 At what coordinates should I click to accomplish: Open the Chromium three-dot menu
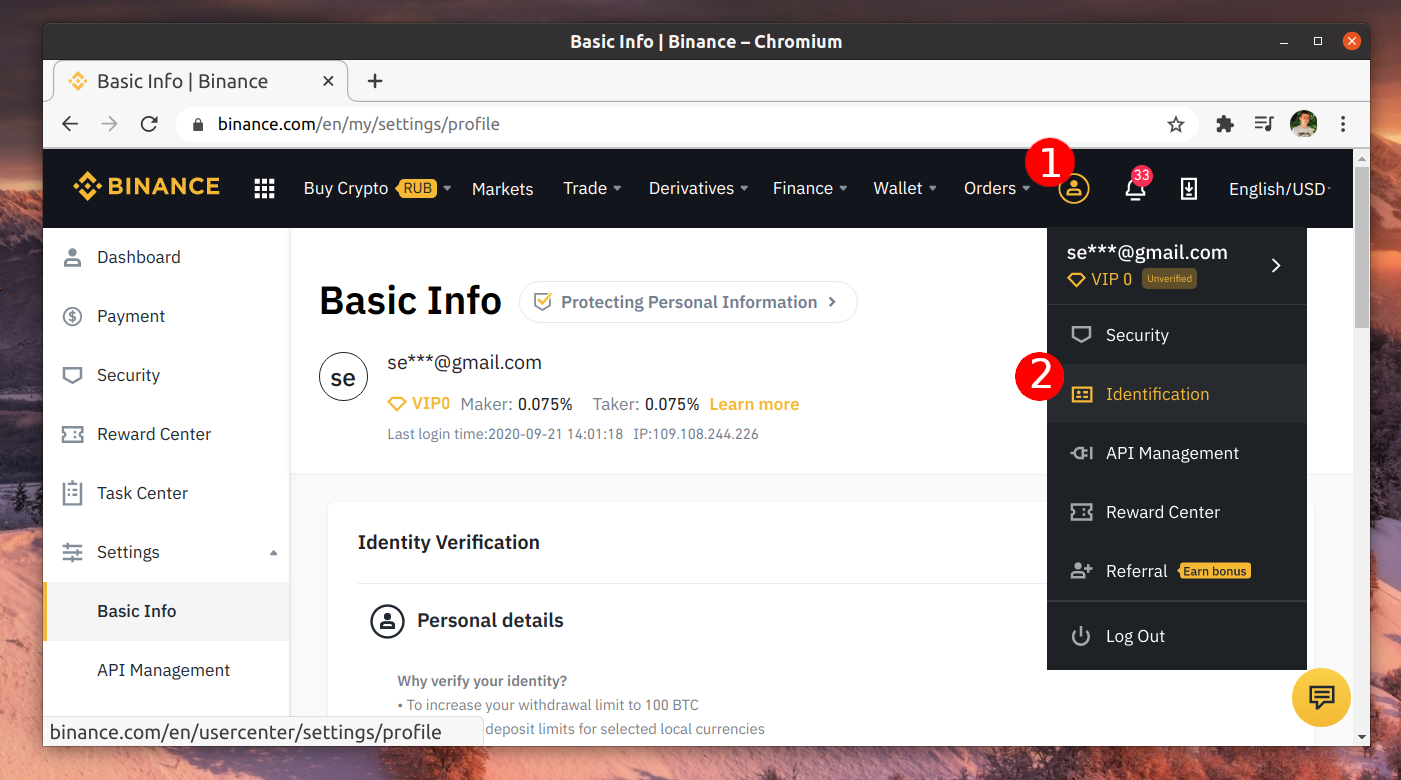click(x=1343, y=124)
